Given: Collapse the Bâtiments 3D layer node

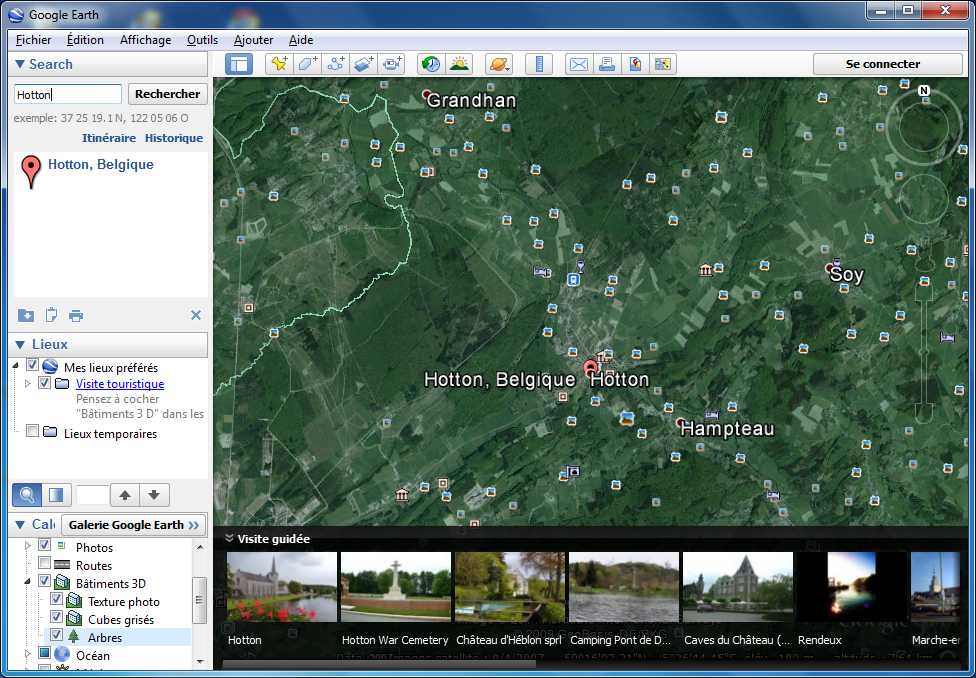Looking at the screenshot, I should coord(27,581).
